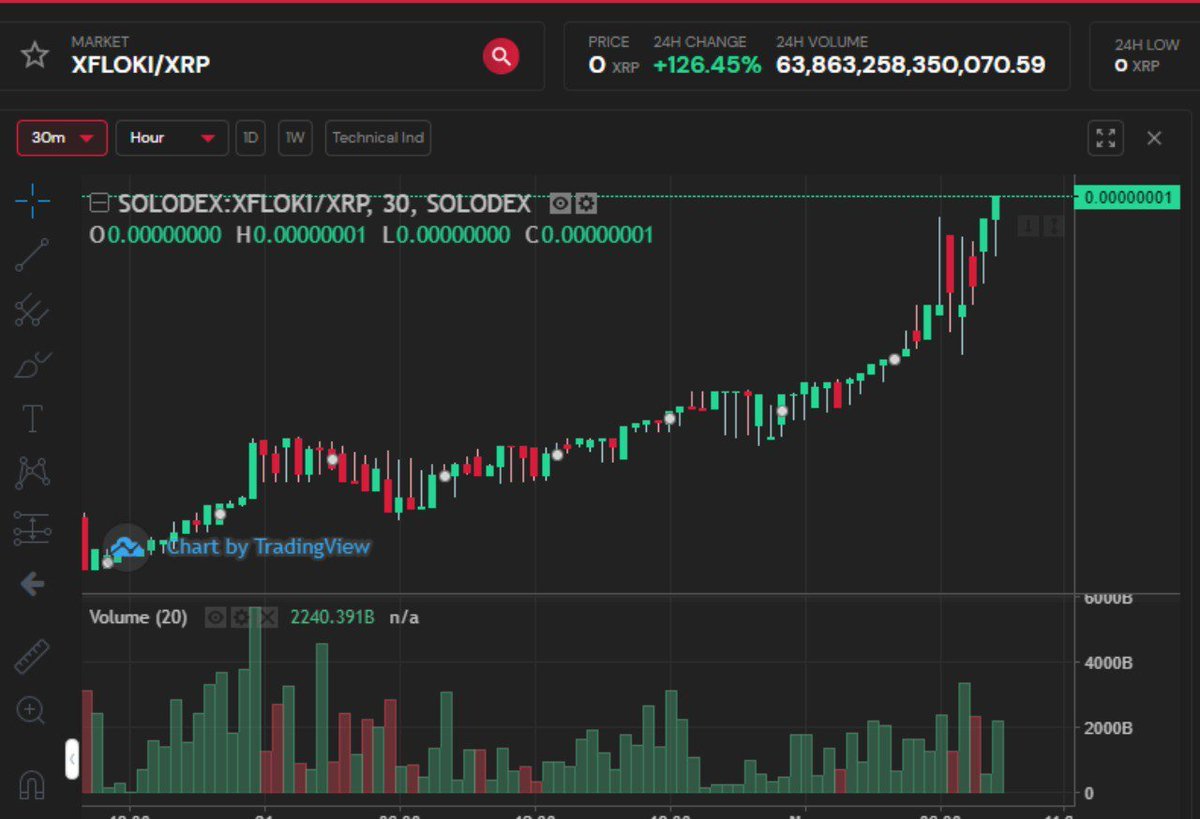
Task: Remove the Volume indicator with the X
Action: [x=266, y=617]
